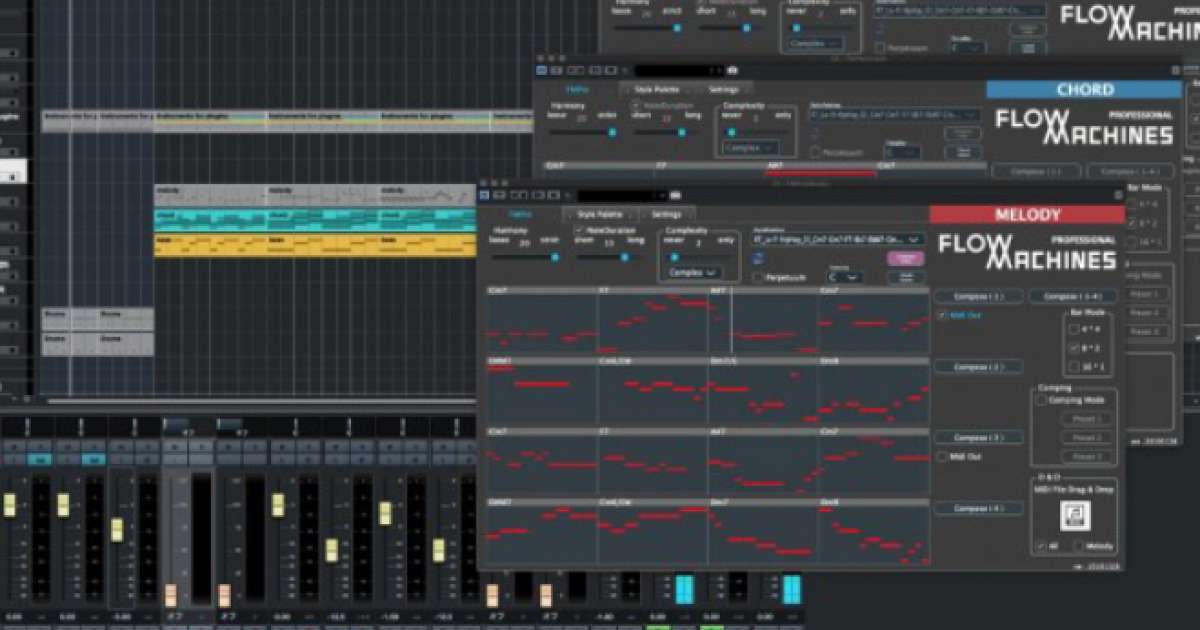
Task: Click the small blue icon above Perpetuum
Action: [758, 259]
